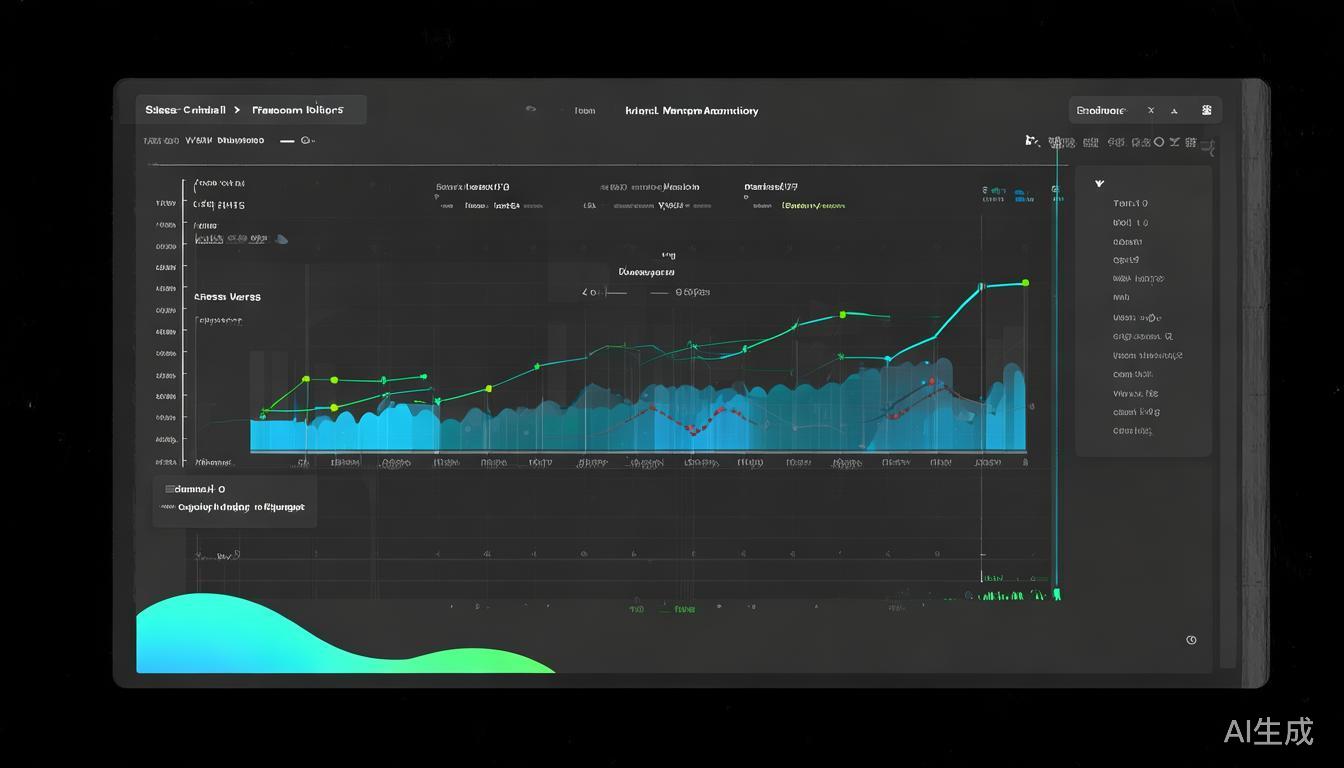
Task: Select the second breadcrumb item, Fraooom
Action: (x=297, y=110)
